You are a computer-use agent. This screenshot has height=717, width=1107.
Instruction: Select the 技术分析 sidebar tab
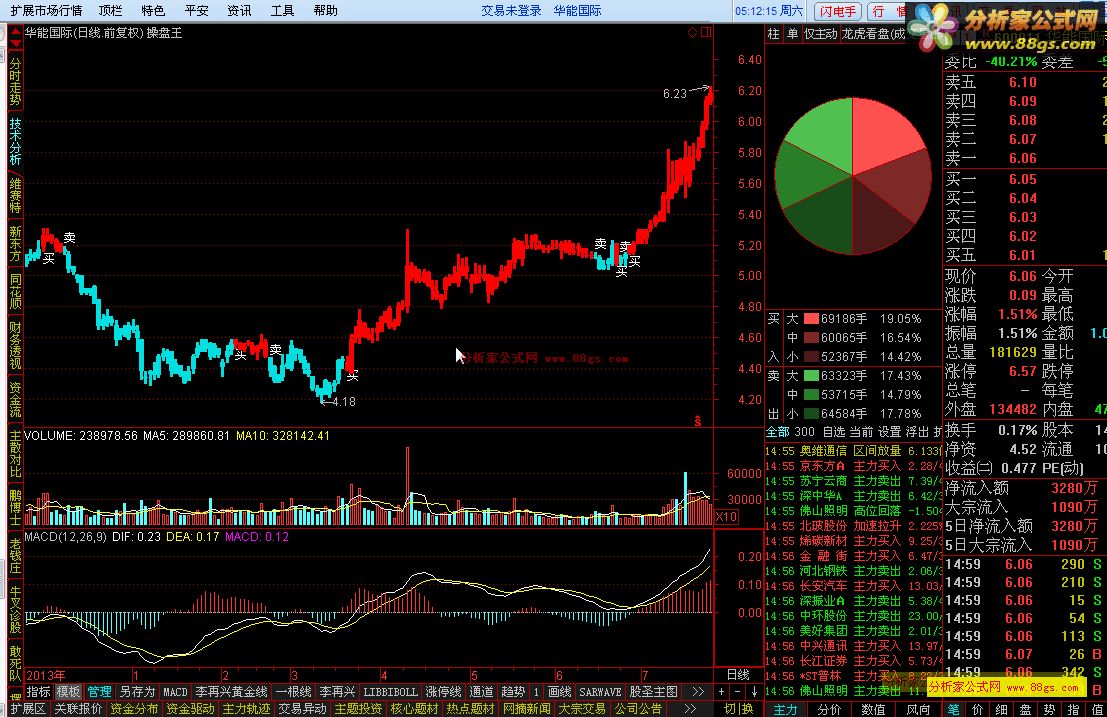15,140
